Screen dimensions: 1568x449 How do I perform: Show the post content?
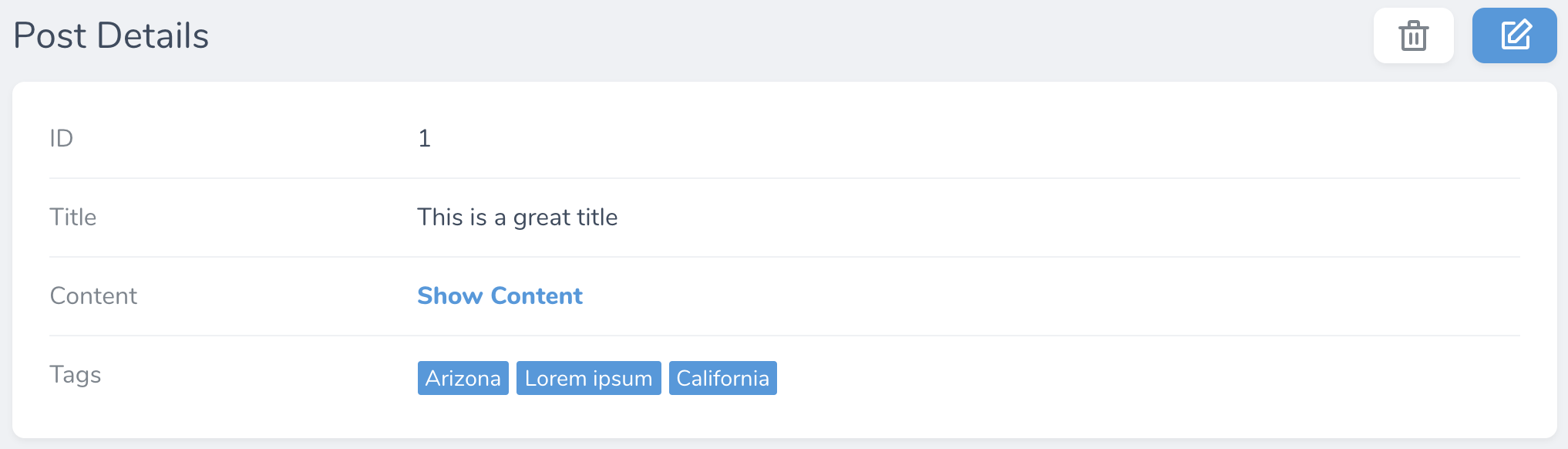click(x=500, y=295)
